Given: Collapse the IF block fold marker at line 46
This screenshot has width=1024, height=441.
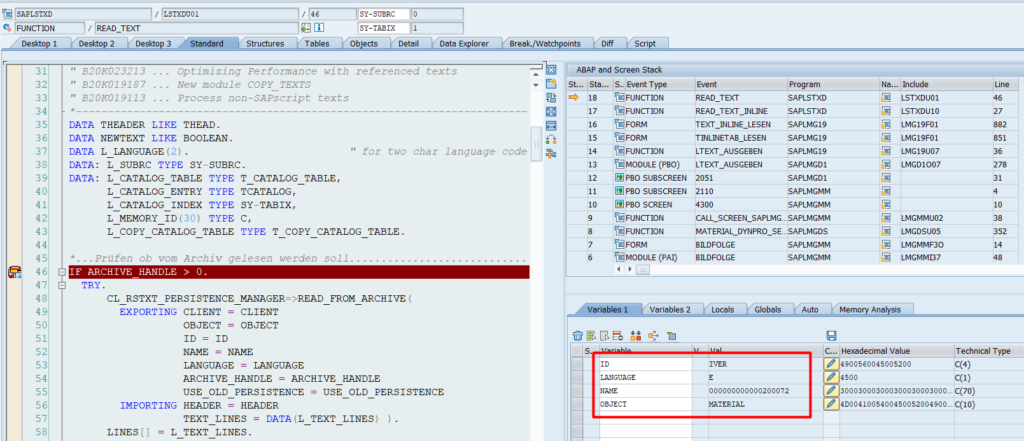Looking at the screenshot, I should [62, 272].
